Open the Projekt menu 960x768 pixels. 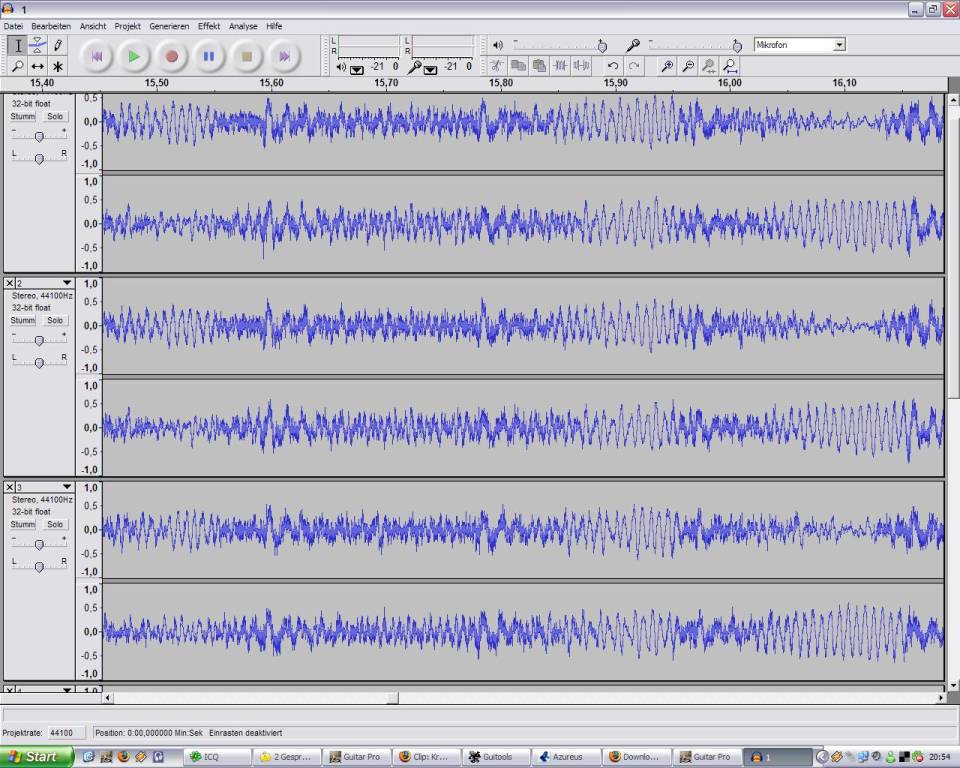(127, 26)
